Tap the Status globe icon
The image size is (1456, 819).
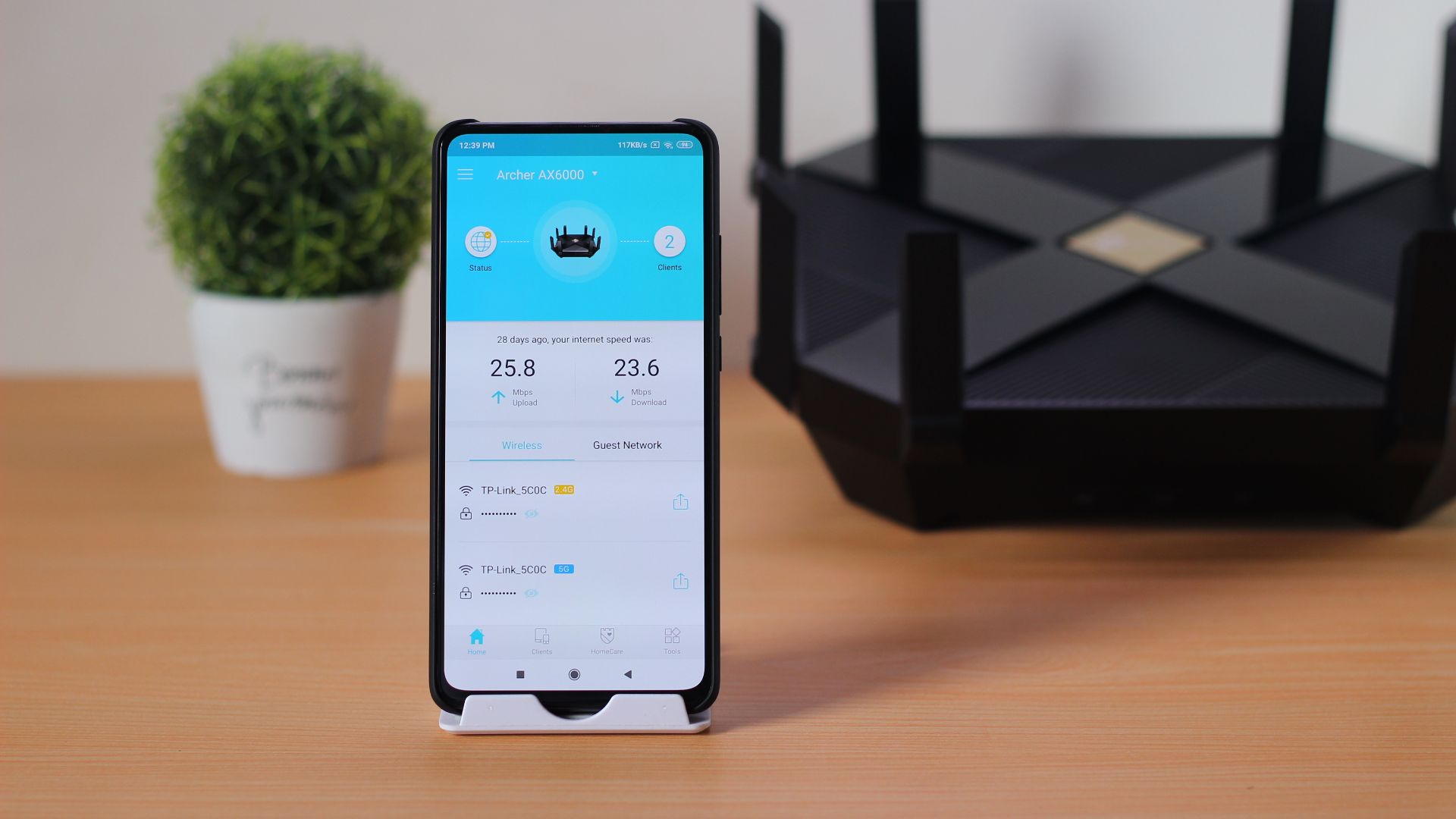[480, 241]
